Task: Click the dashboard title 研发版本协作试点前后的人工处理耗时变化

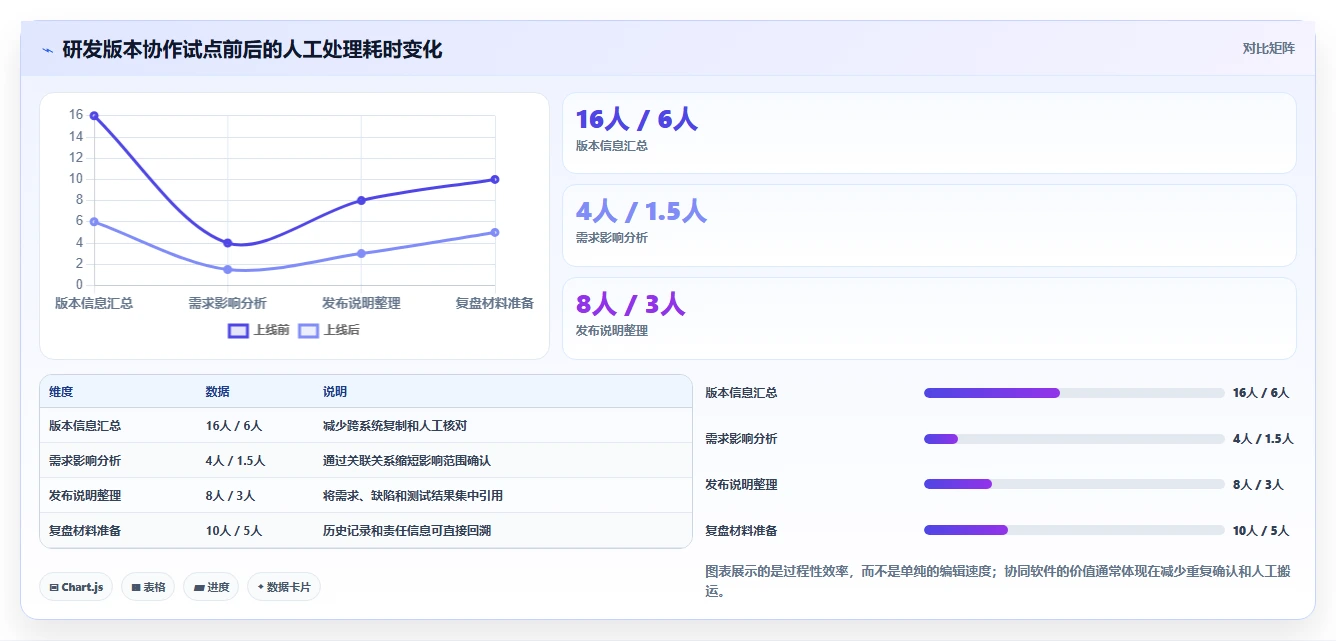Action: click(x=252, y=49)
